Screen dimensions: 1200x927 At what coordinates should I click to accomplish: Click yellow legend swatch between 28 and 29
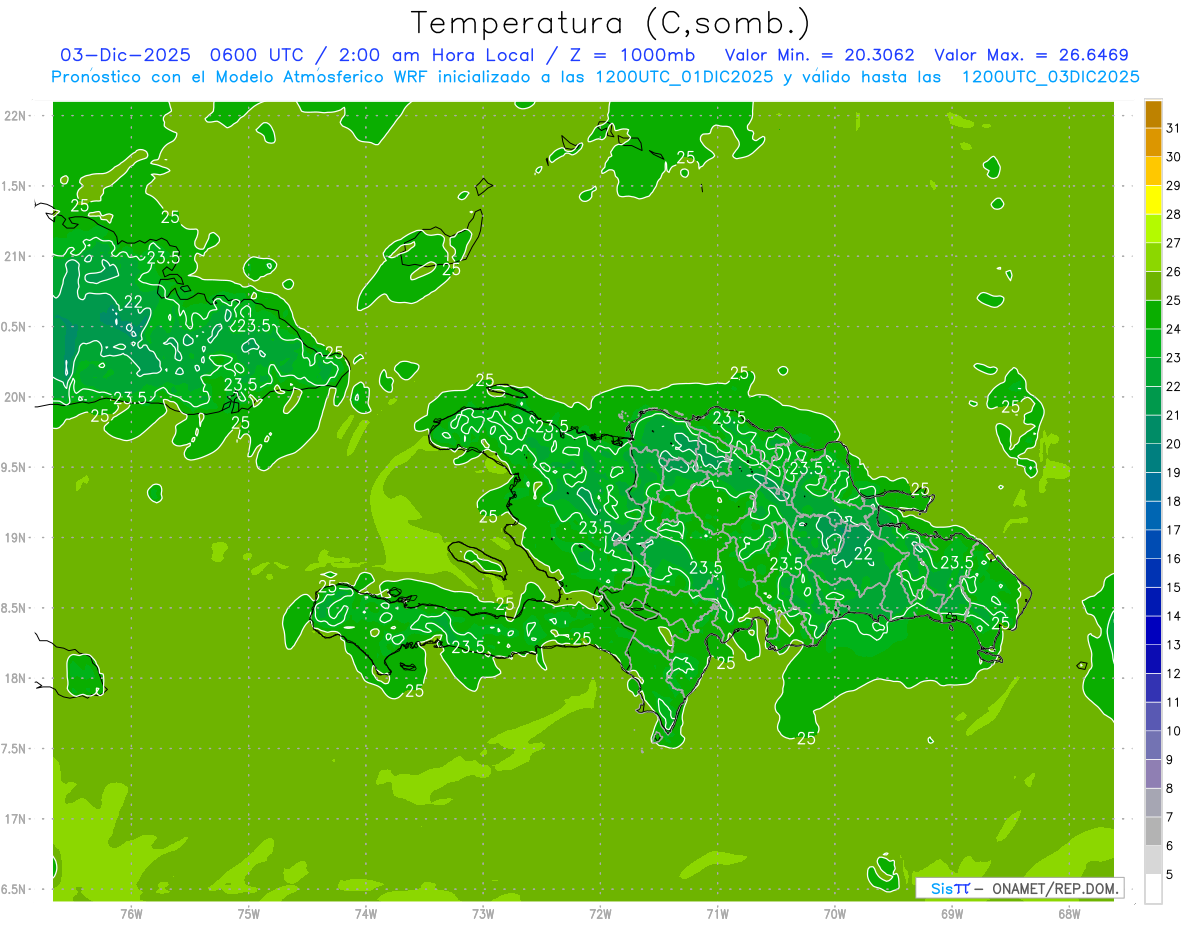click(1153, 200)
